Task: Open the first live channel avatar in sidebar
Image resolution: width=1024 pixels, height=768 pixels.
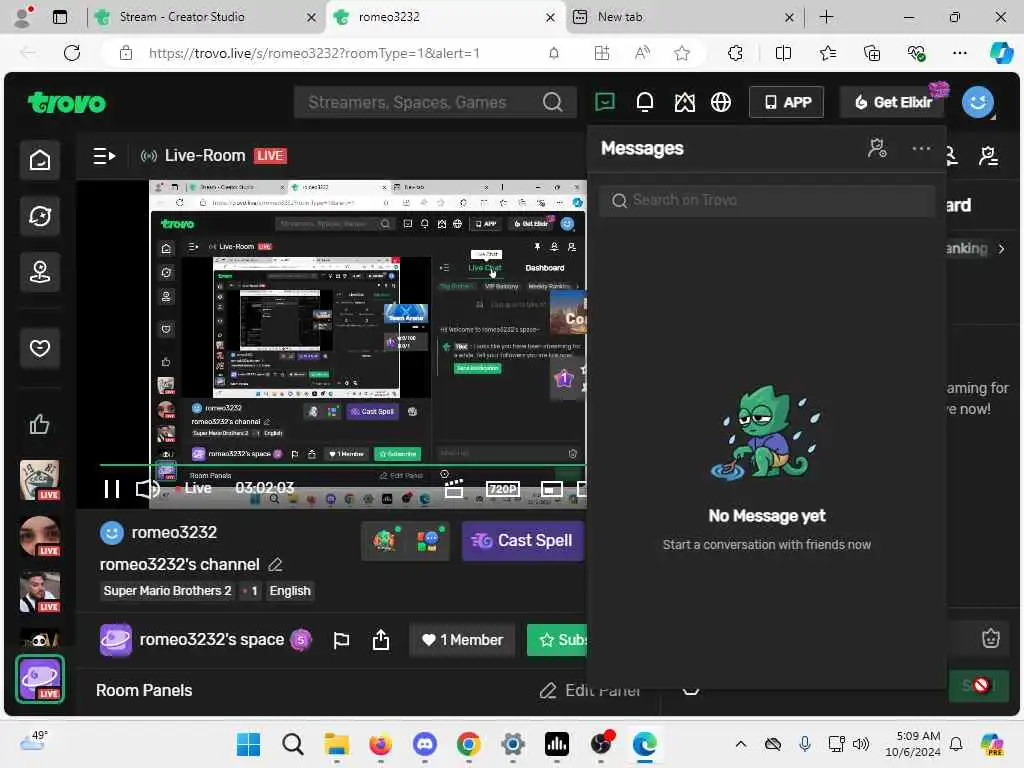Action: [x=40, y=480]
